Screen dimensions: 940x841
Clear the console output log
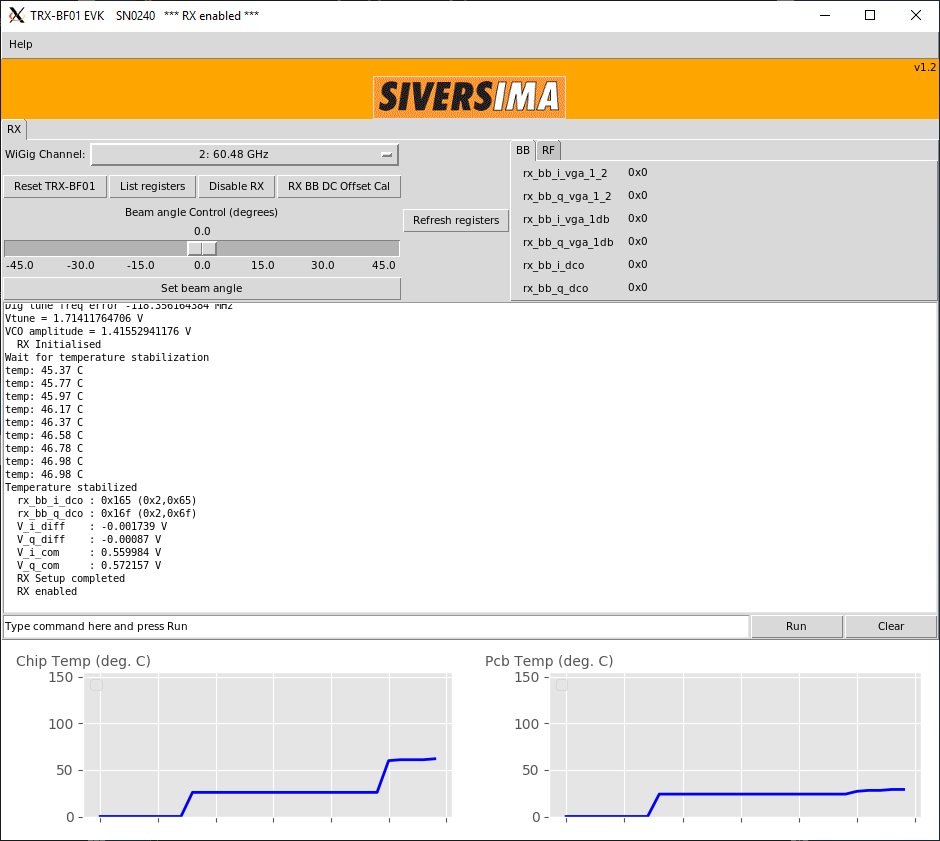point(890,626)
